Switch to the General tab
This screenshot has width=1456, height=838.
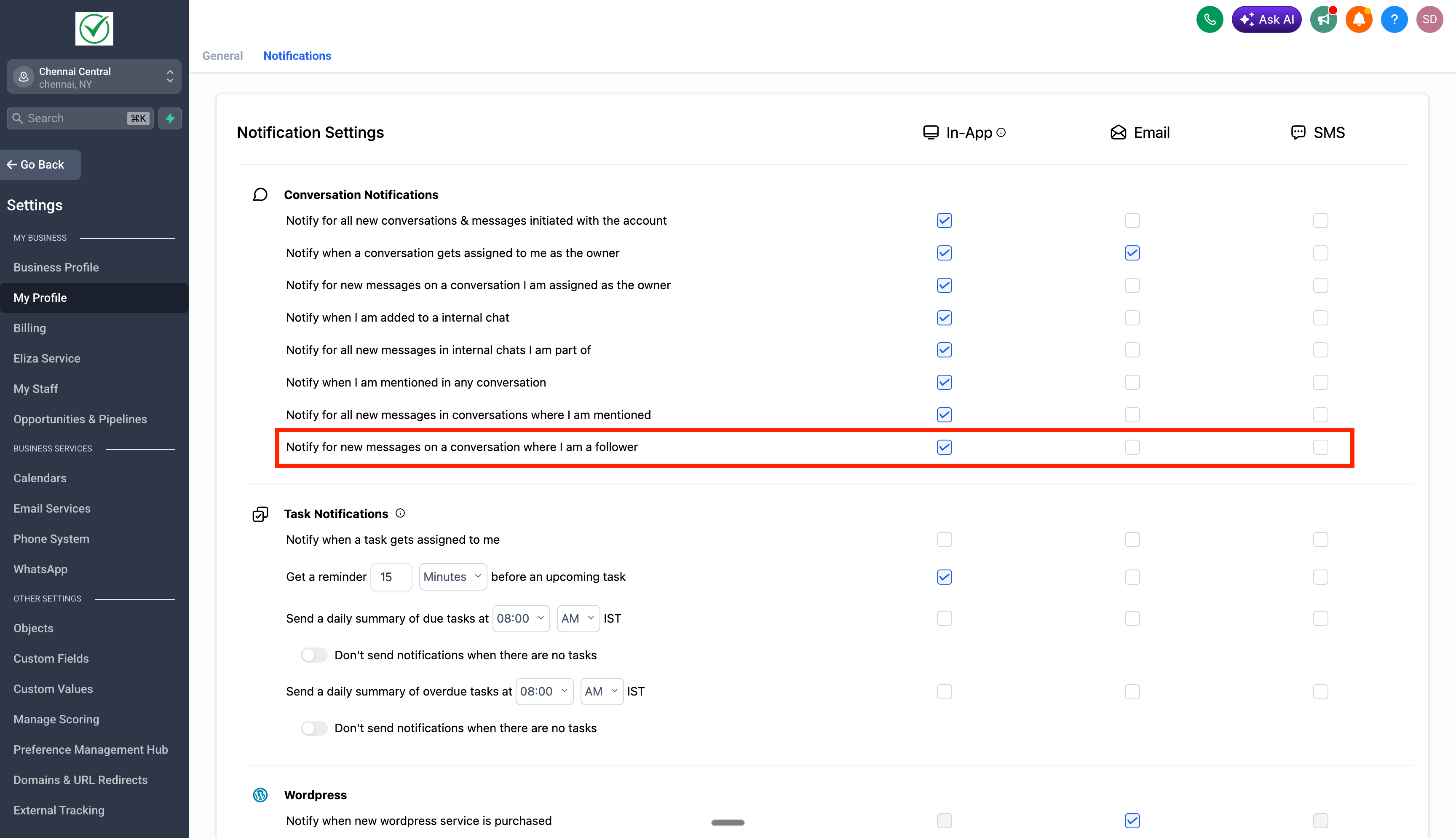pos(222,56)
